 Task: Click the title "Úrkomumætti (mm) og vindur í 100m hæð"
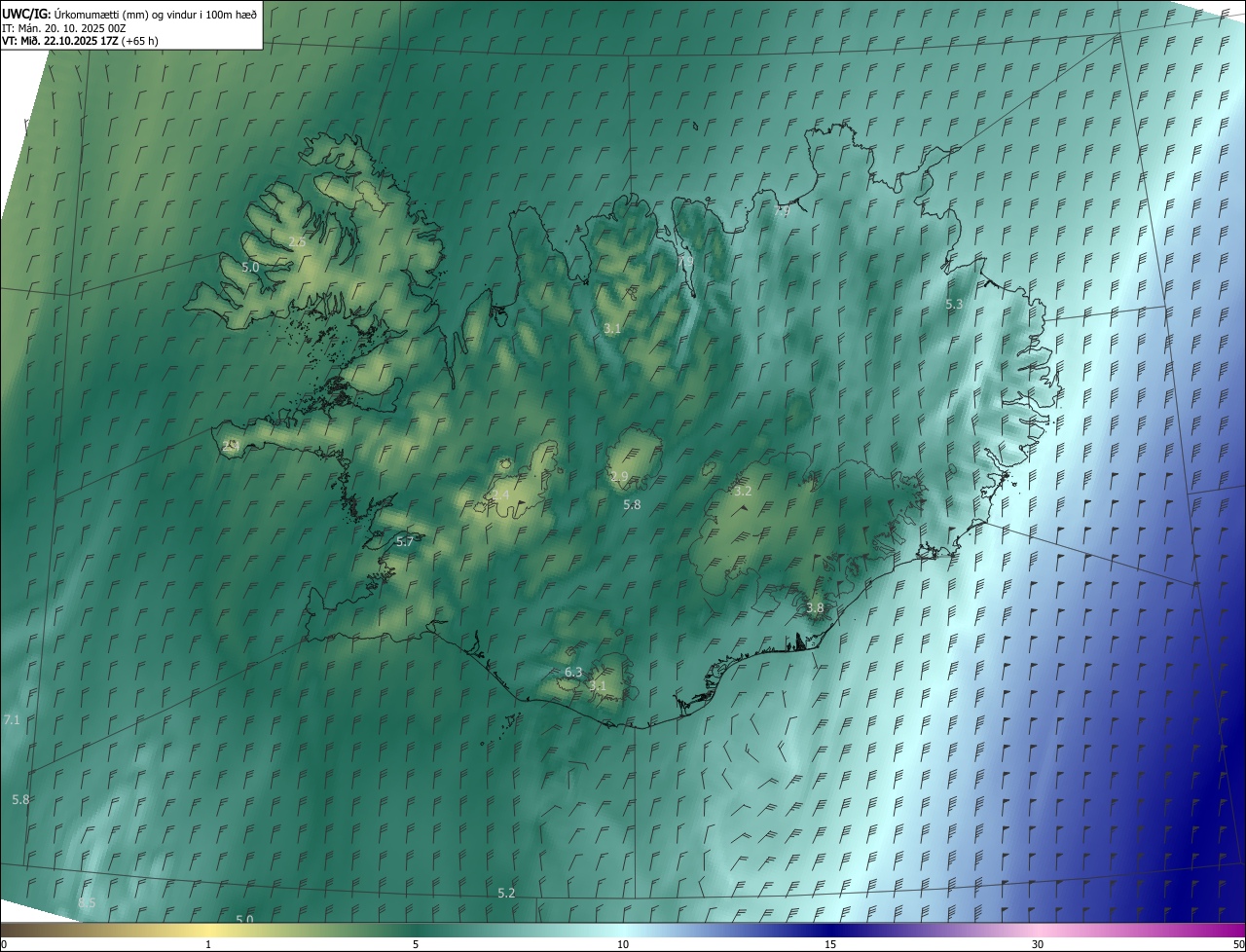point(156,14)
